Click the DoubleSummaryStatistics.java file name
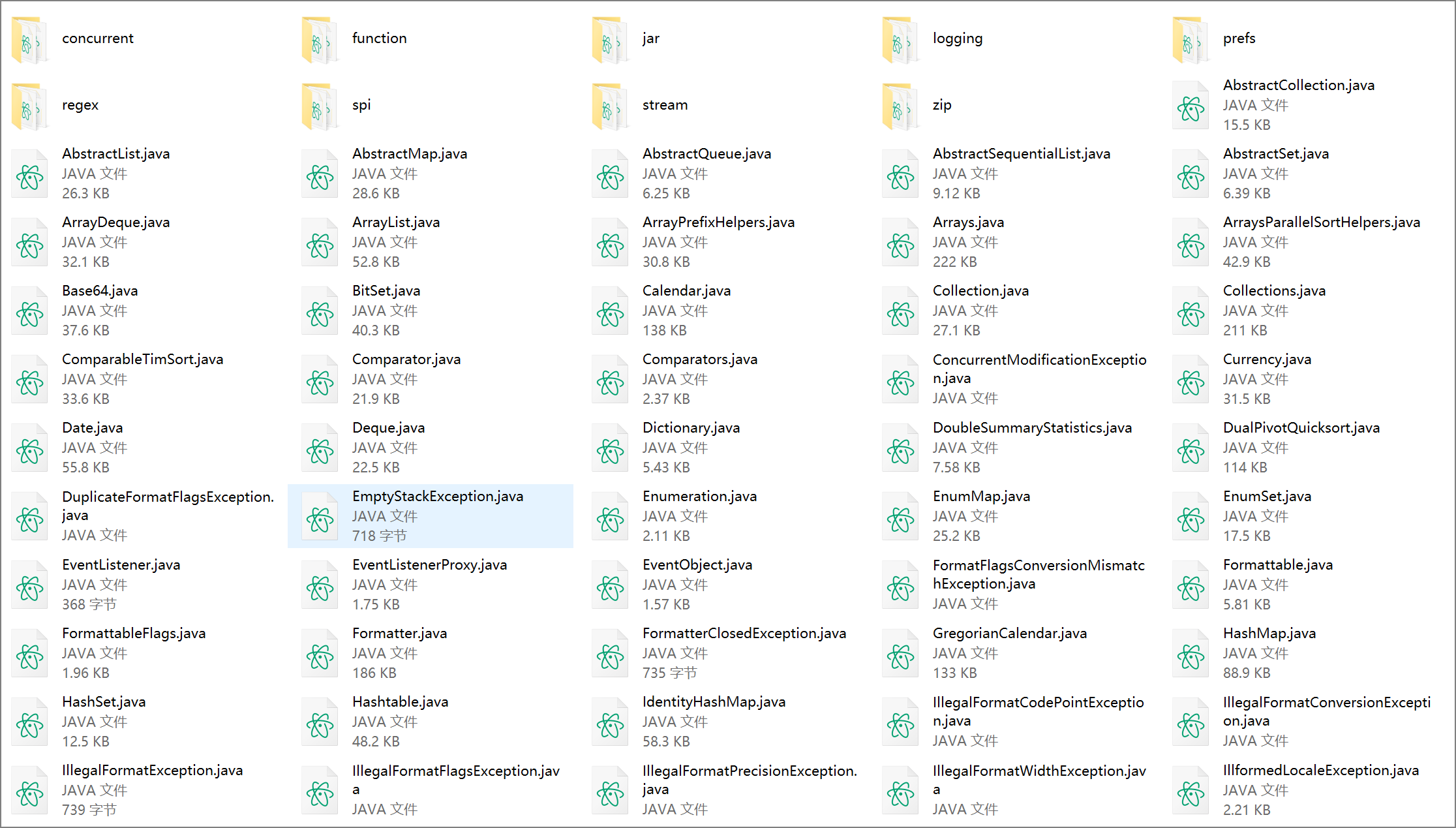The image size is (1456, 828). point(1032,428)
